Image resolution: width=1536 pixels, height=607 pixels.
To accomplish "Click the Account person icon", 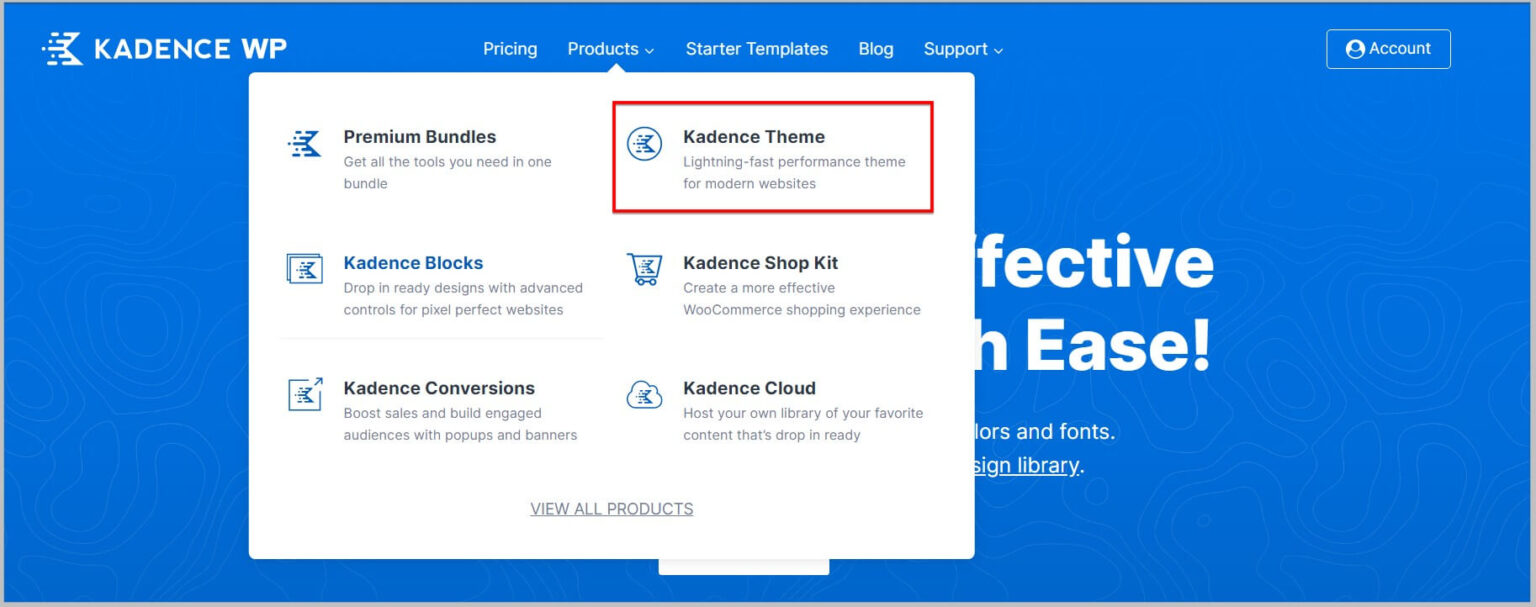I will coord(1355,48).
